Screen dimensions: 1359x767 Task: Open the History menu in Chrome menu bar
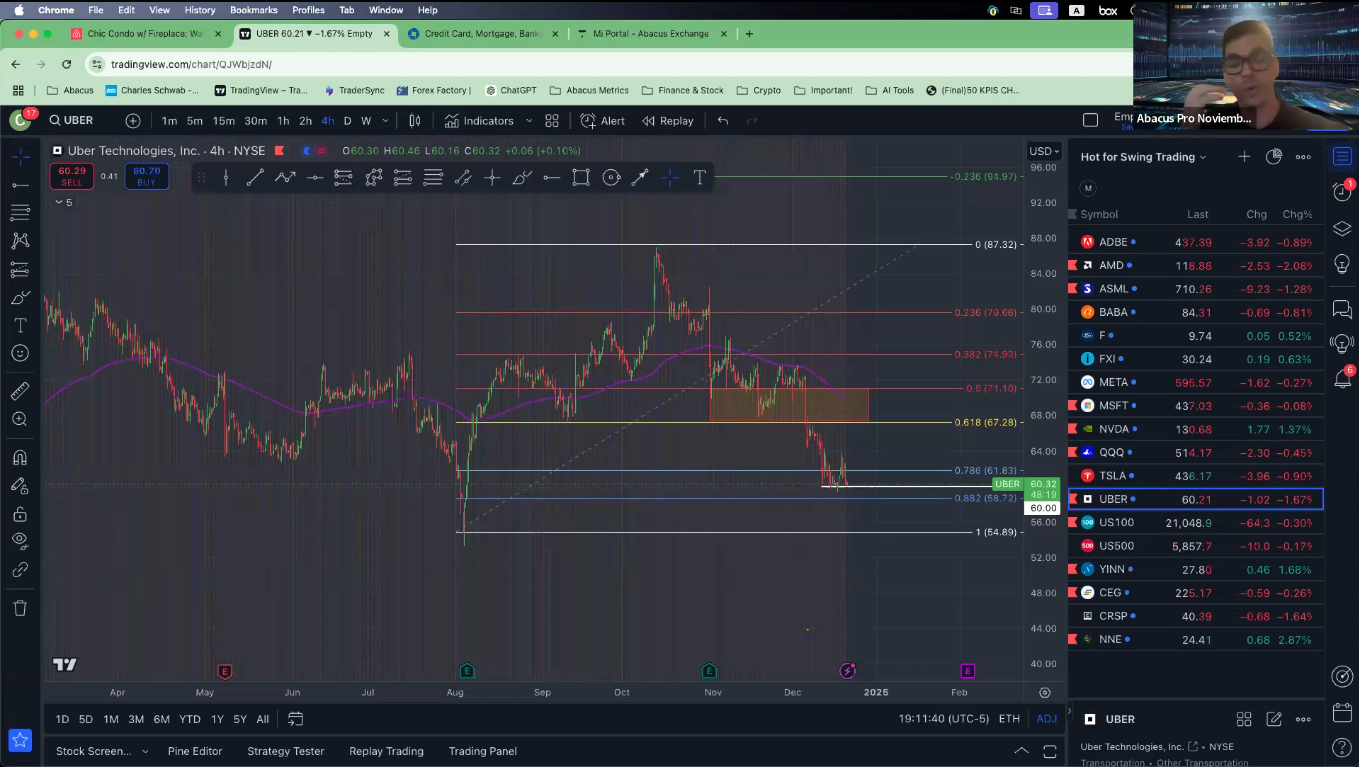pyautogui.click(x=200, y=10)
